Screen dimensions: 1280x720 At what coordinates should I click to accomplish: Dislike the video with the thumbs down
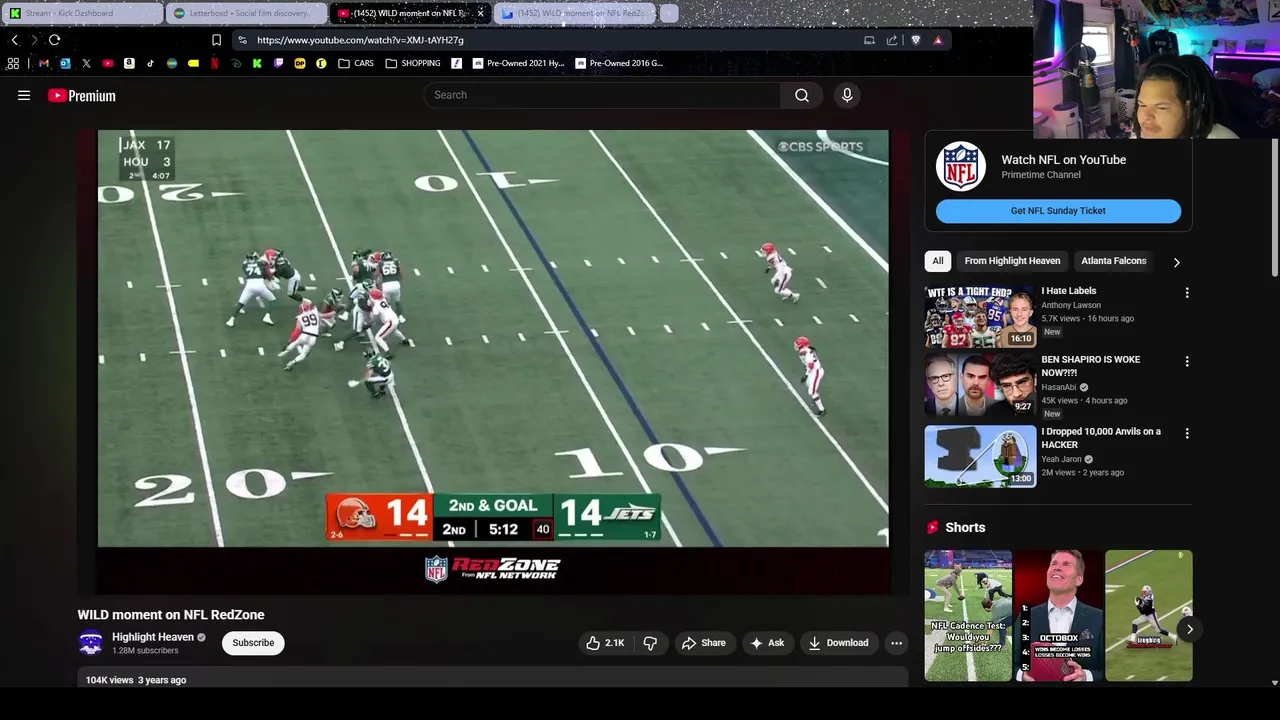tap(650, 643)
